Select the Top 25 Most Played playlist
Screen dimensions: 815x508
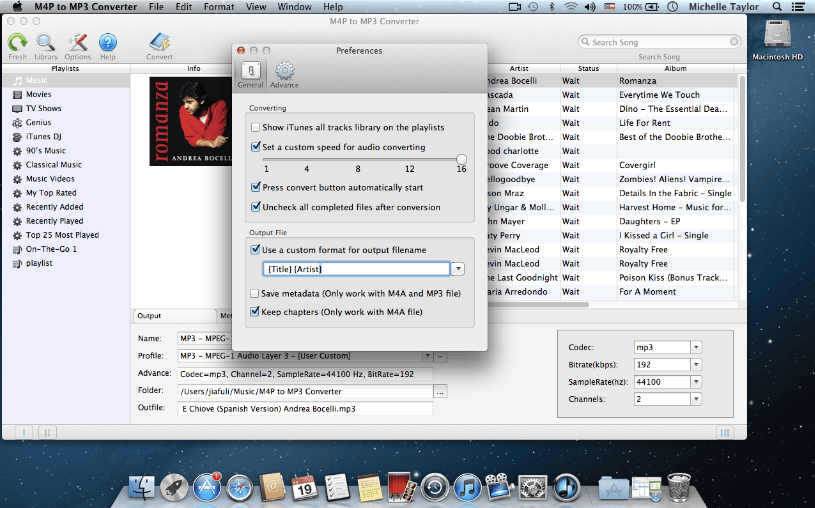tap(65, 235)
